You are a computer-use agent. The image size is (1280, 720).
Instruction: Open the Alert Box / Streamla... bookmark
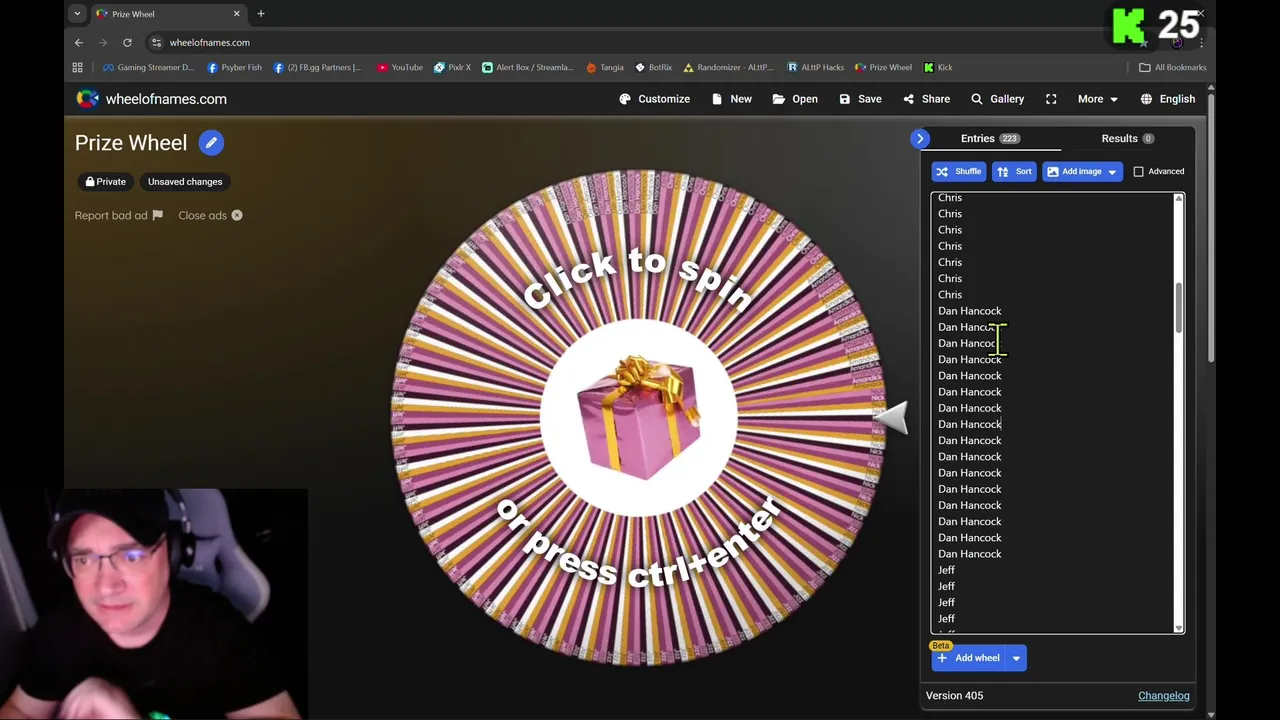tap(527, 68)
